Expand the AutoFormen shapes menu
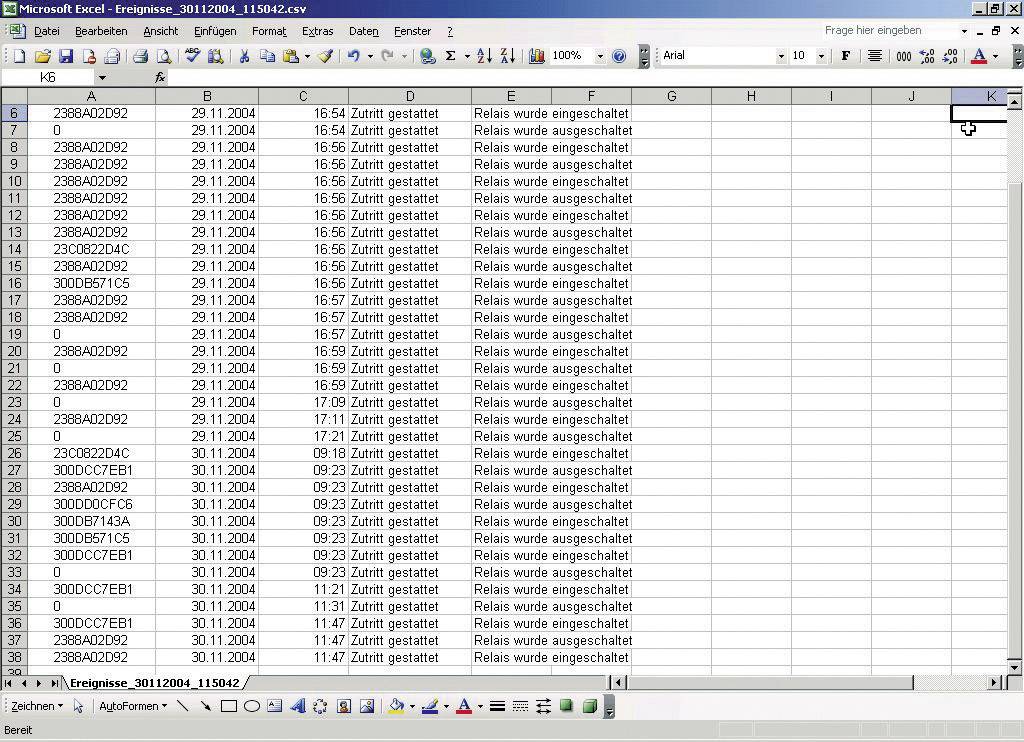The image size is (1024, 742). coord(165,706)
